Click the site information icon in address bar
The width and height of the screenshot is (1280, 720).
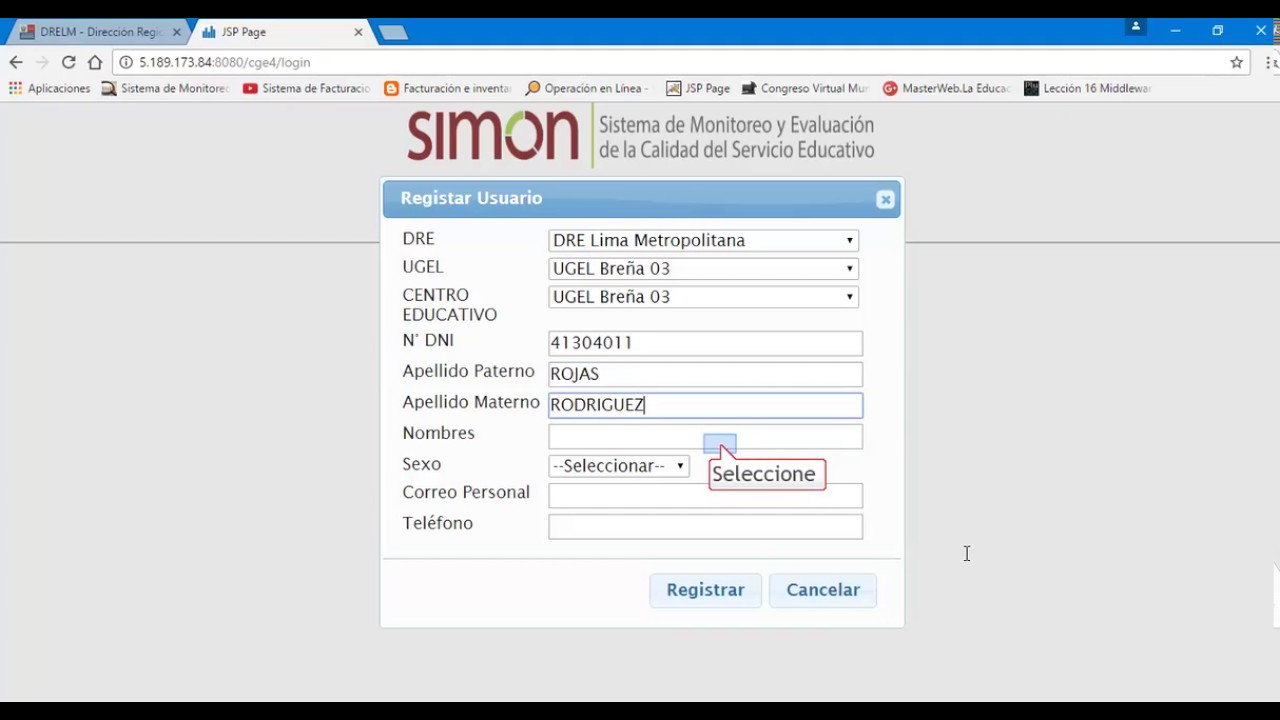point(126,62)
